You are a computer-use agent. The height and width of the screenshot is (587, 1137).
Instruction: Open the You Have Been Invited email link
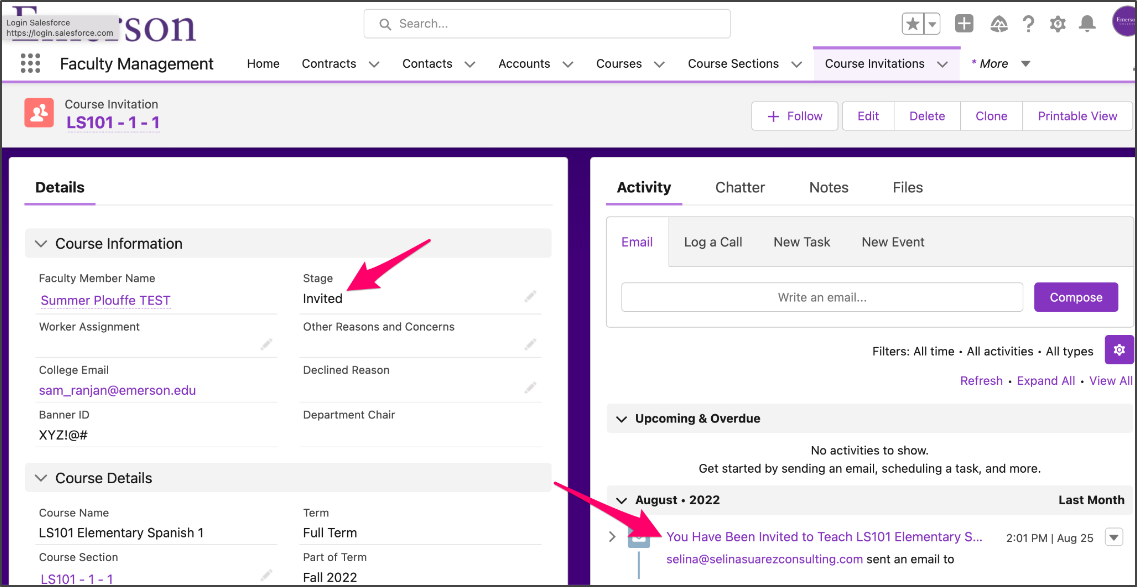coord(824,537)
